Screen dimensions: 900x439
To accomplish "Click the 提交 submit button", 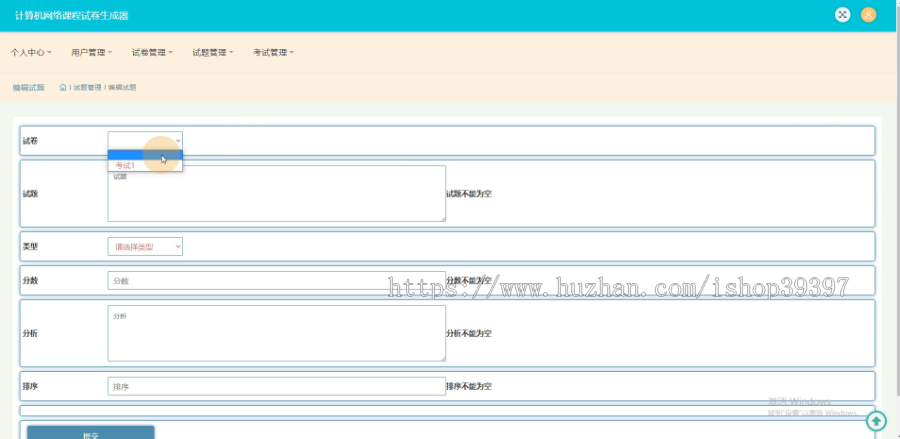I will click(91, 432).
